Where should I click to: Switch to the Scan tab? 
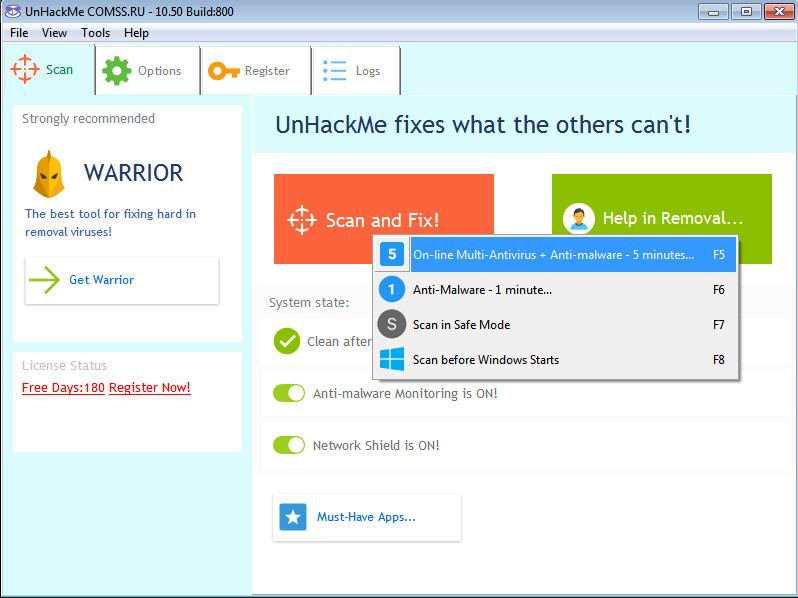click(x=49, y=70)
